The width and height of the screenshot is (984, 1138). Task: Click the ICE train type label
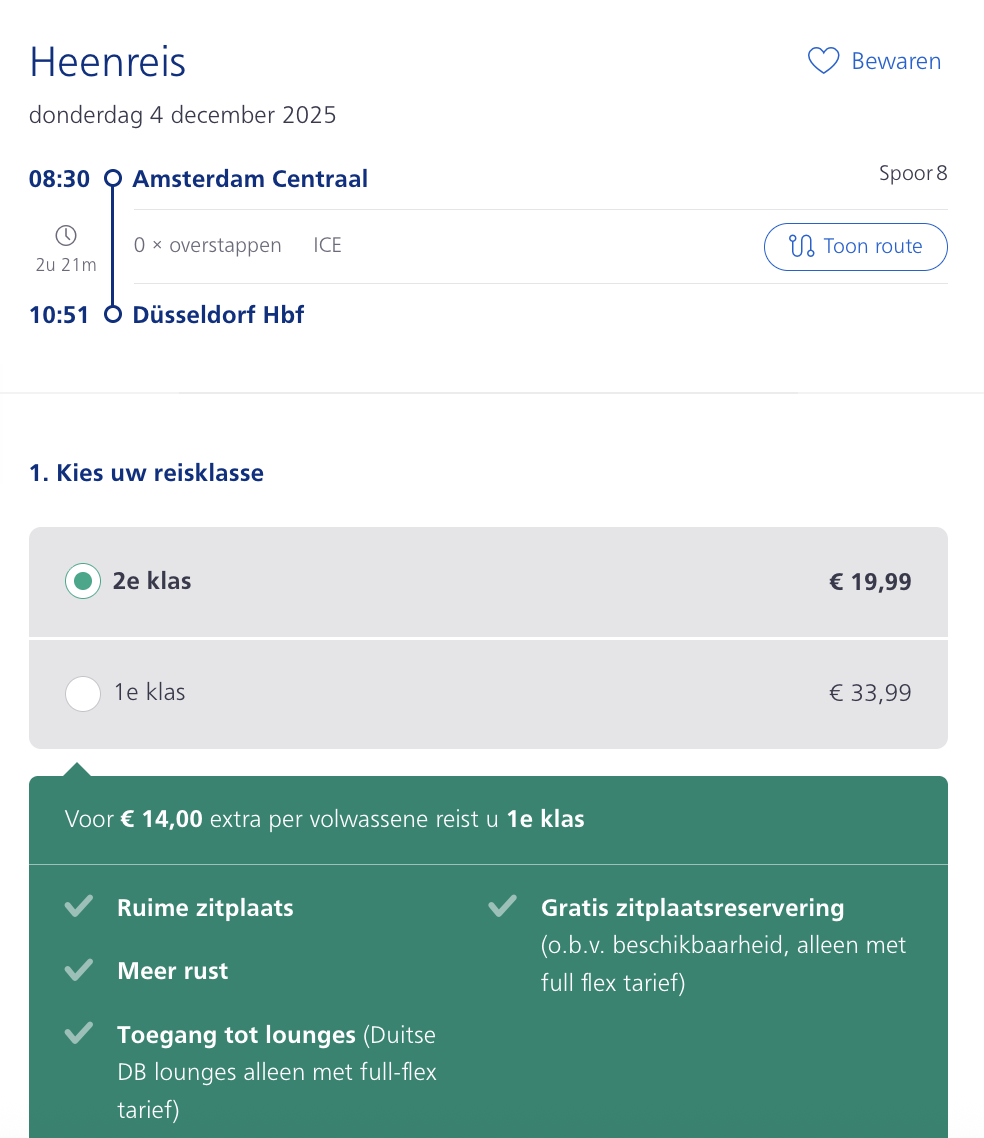tap(327, 246)
